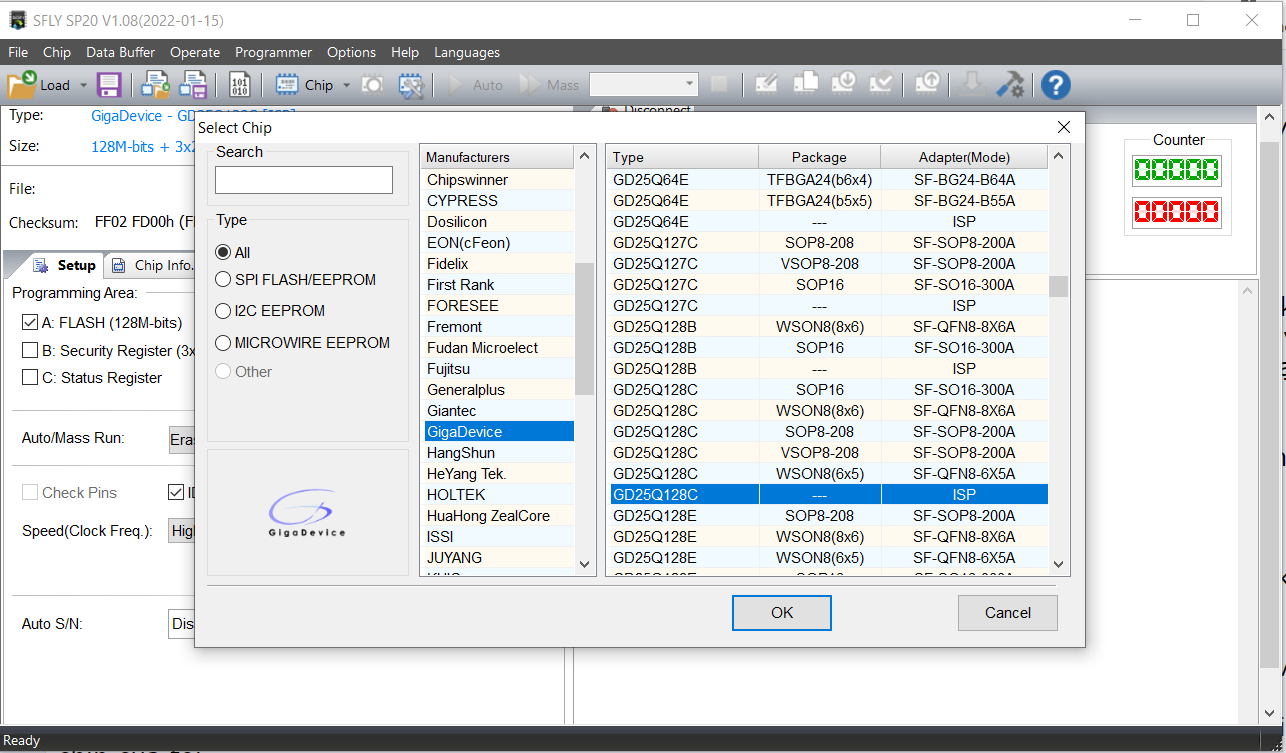1286x753 pixels.
Task: Click the load project file icon
Action: [x=155, y=85]
